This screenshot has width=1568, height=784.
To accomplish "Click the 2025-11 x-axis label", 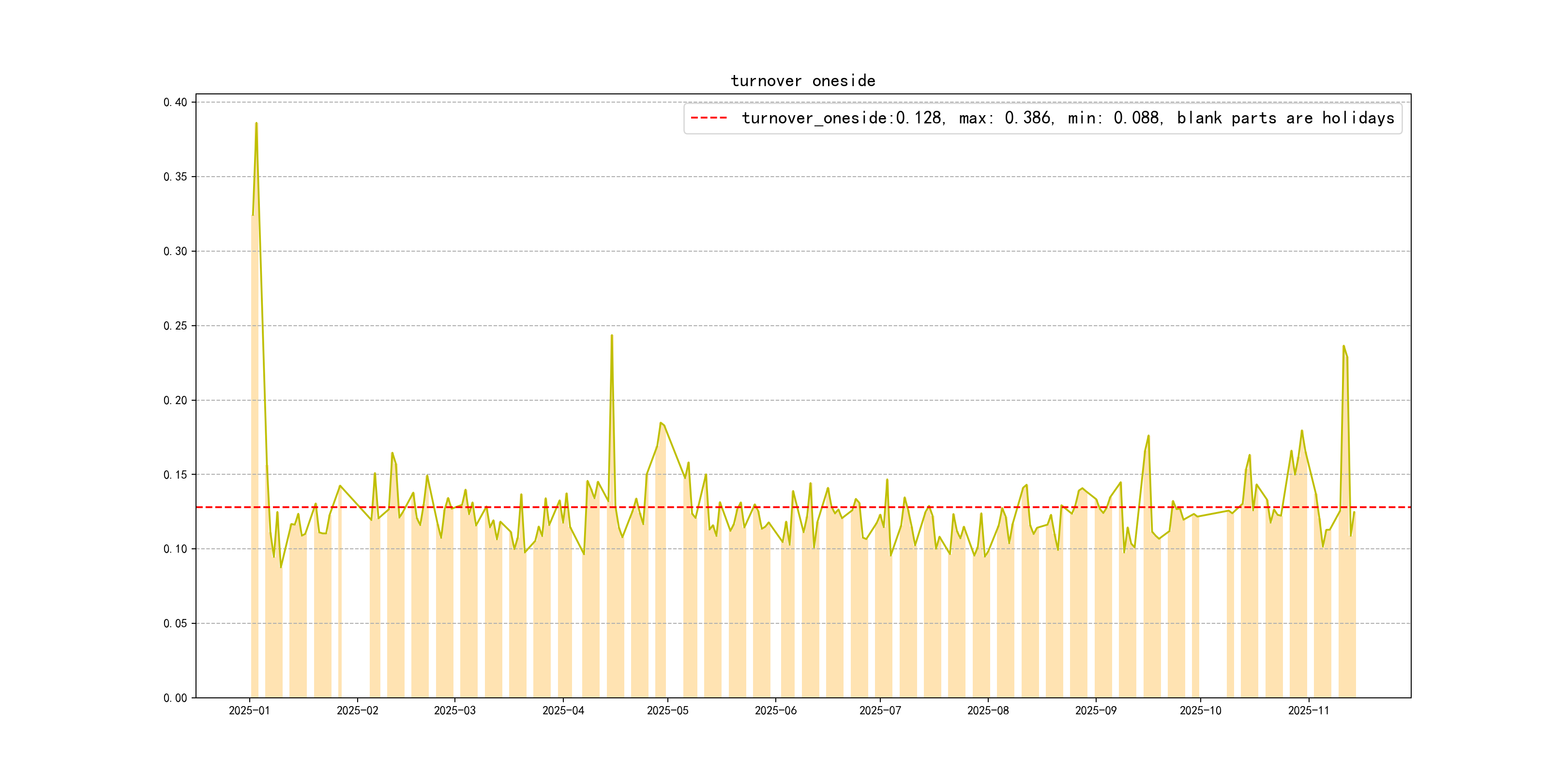I will point(1308,710).
